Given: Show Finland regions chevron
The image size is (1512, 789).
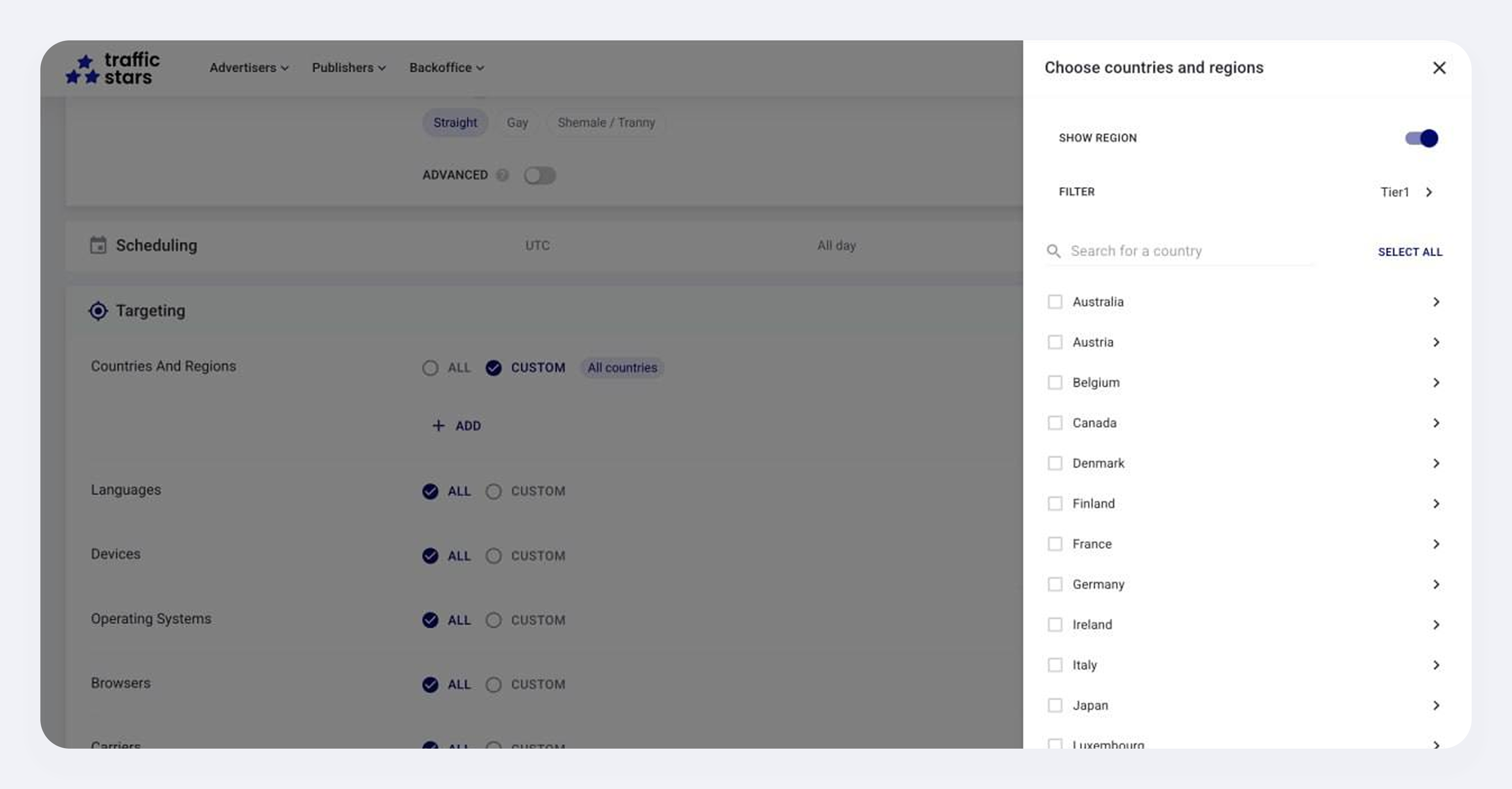Looking at the screenshot, I should (x=1436, y=504).
